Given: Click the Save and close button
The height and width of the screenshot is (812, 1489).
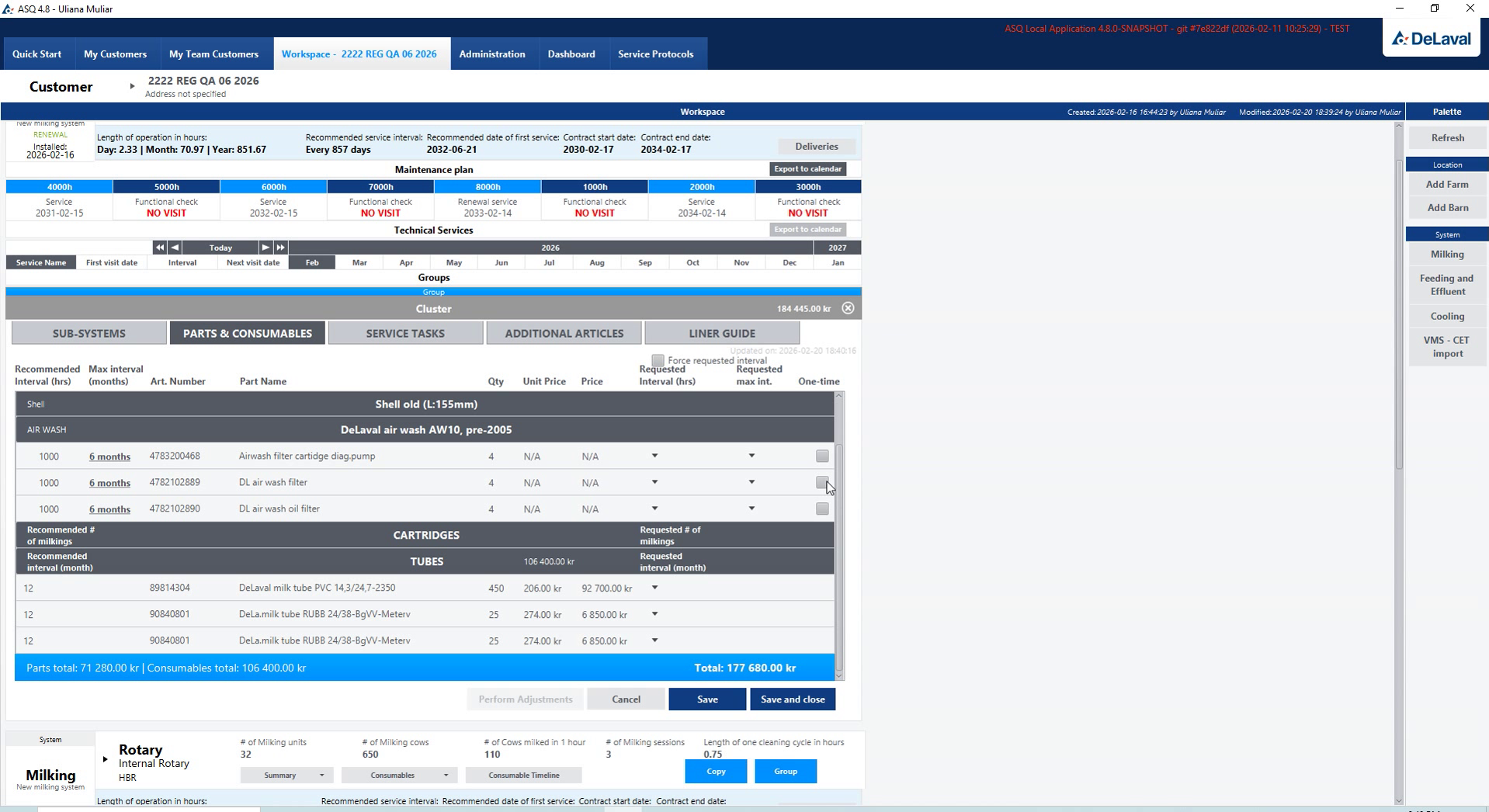Looking at the screenshot, I should [x=793, y=699].
